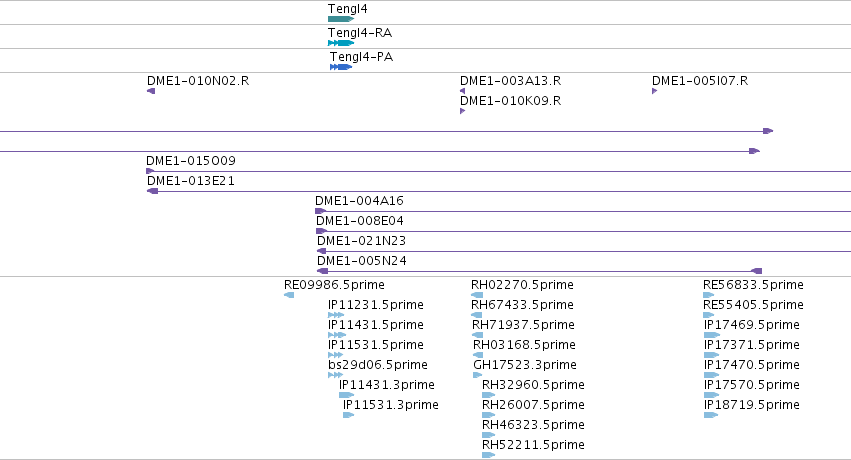The height and width of the screenshot is (460, 851).
Task: Select the blue Tengl4-PA coding glyph
Action: (341, 67)
